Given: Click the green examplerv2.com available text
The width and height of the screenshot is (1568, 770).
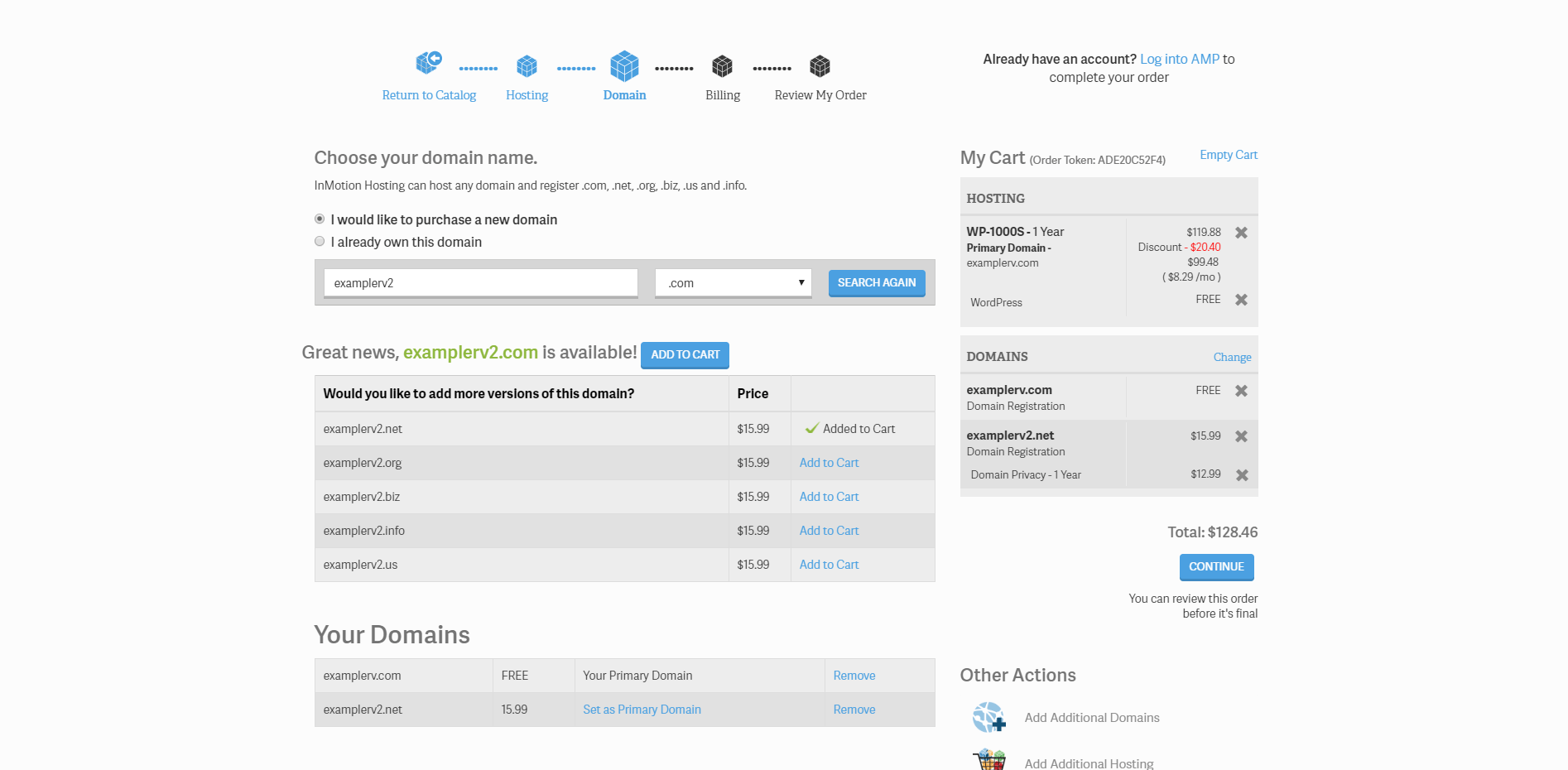Looking at the screenshot, I should [470, 353].
